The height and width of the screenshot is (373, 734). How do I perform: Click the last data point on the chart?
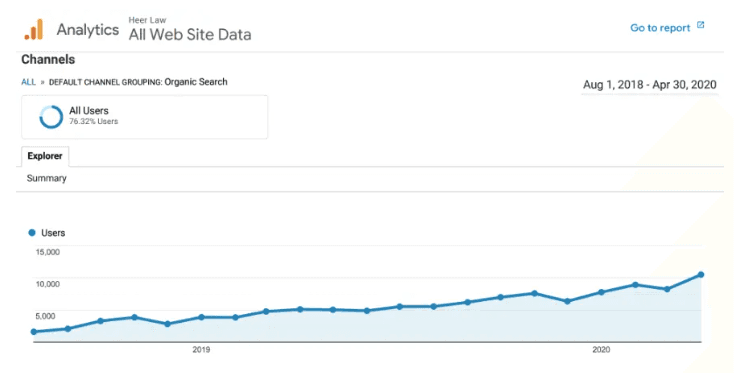701,275
